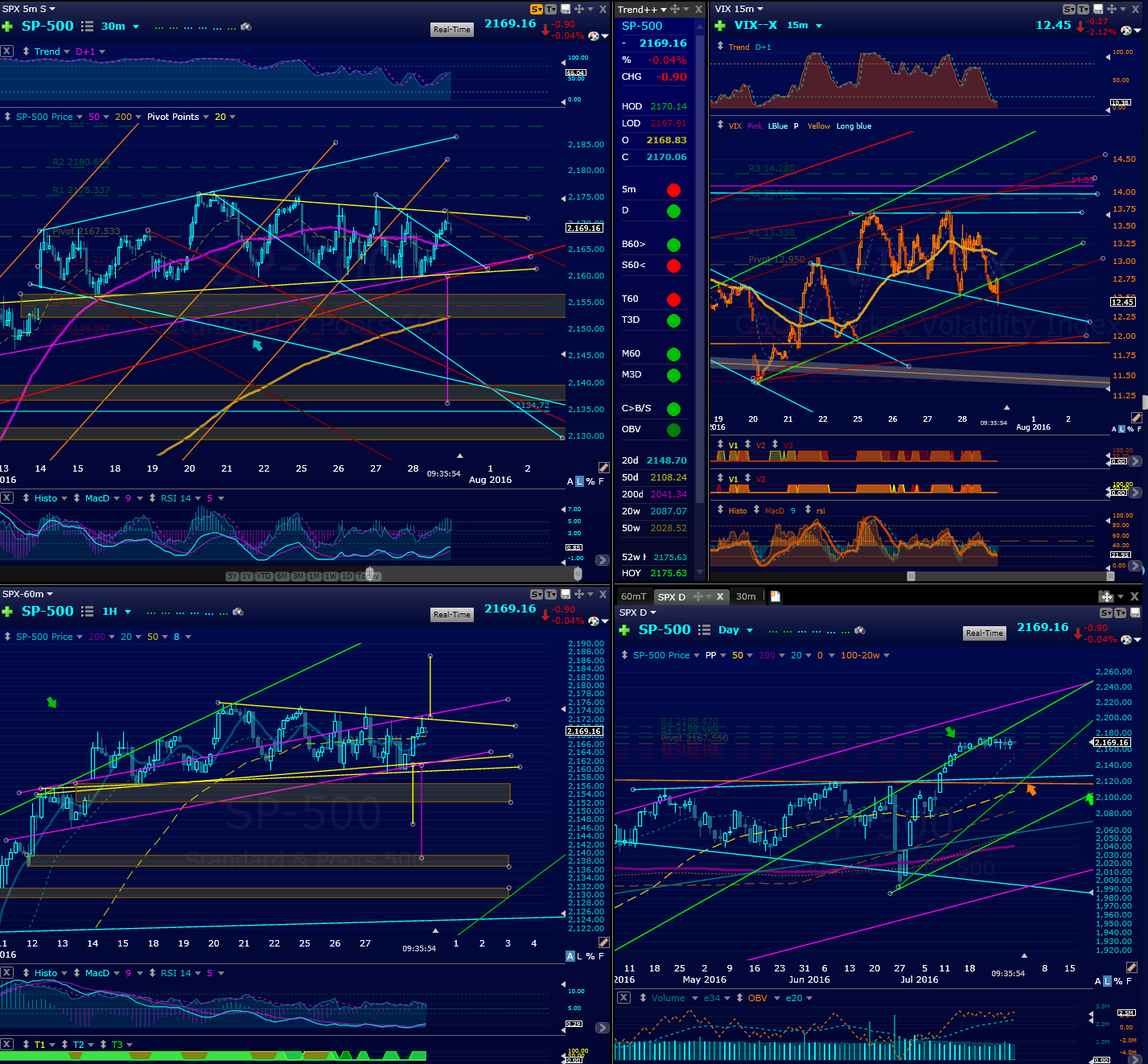The height and width of the screenshot is (1064, 1148).
Task: Click the camera snapshot icon in SPX 5m chart
Action: tap(245, 27)
